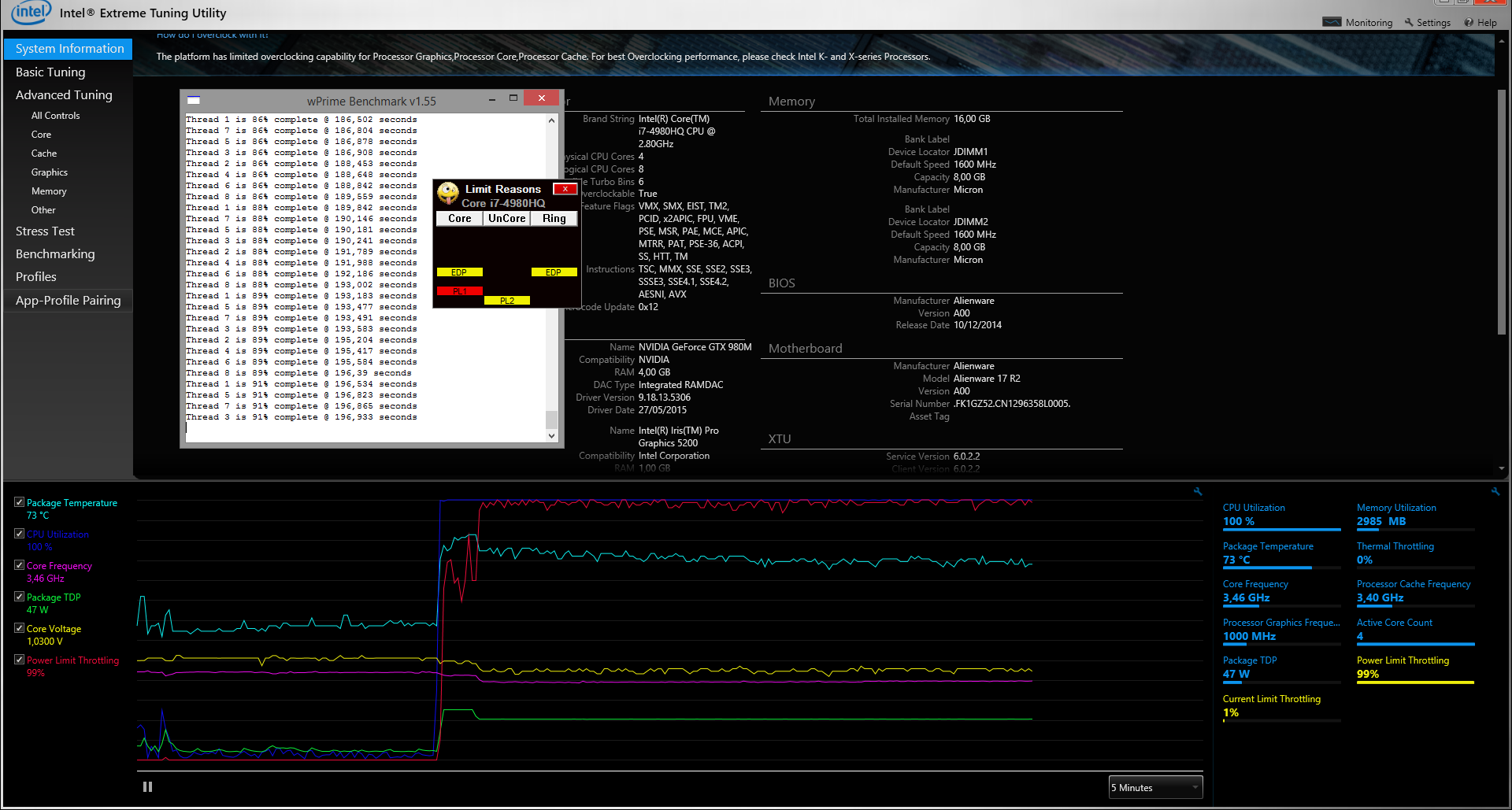Click yellow PL2 indicator in Limit Reasons
This screenshot has height=810, width=1512.
click(x=507, y=301)
